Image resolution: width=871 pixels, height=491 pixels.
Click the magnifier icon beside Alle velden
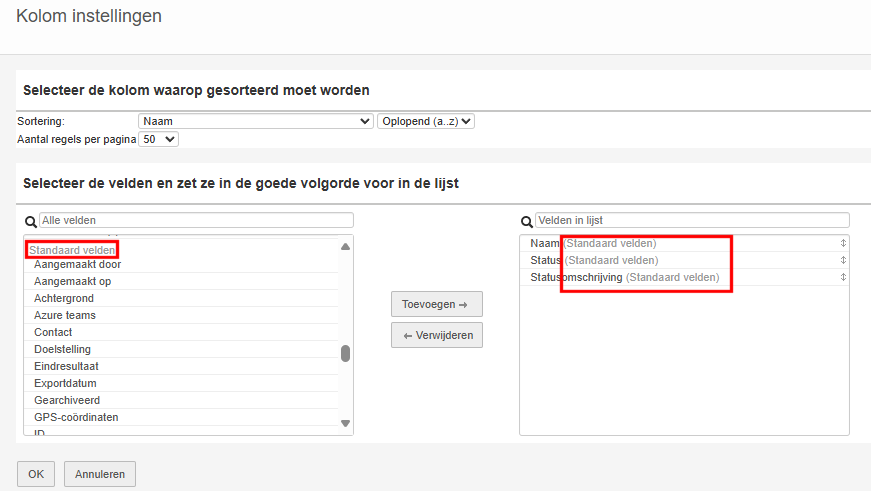tap(30, 222)
